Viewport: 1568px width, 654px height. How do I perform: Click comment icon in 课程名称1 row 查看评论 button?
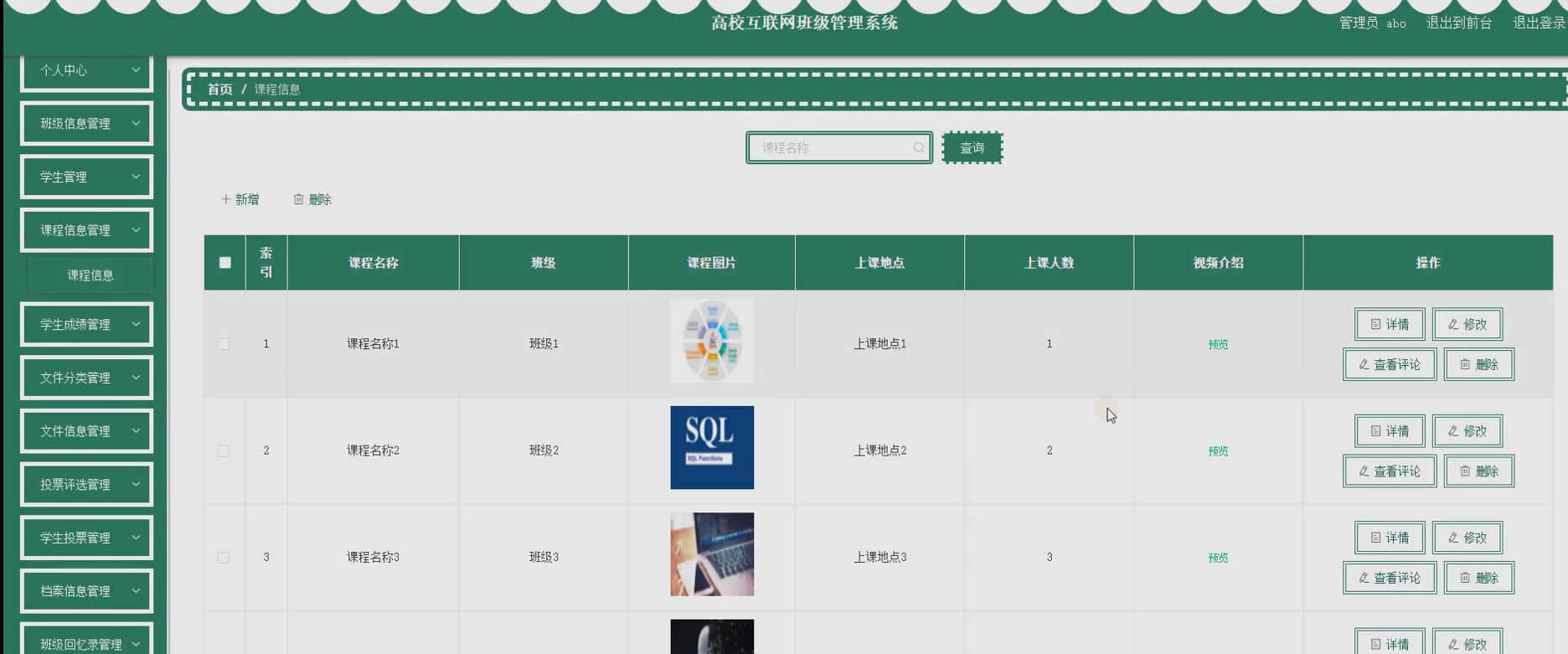1364,364
